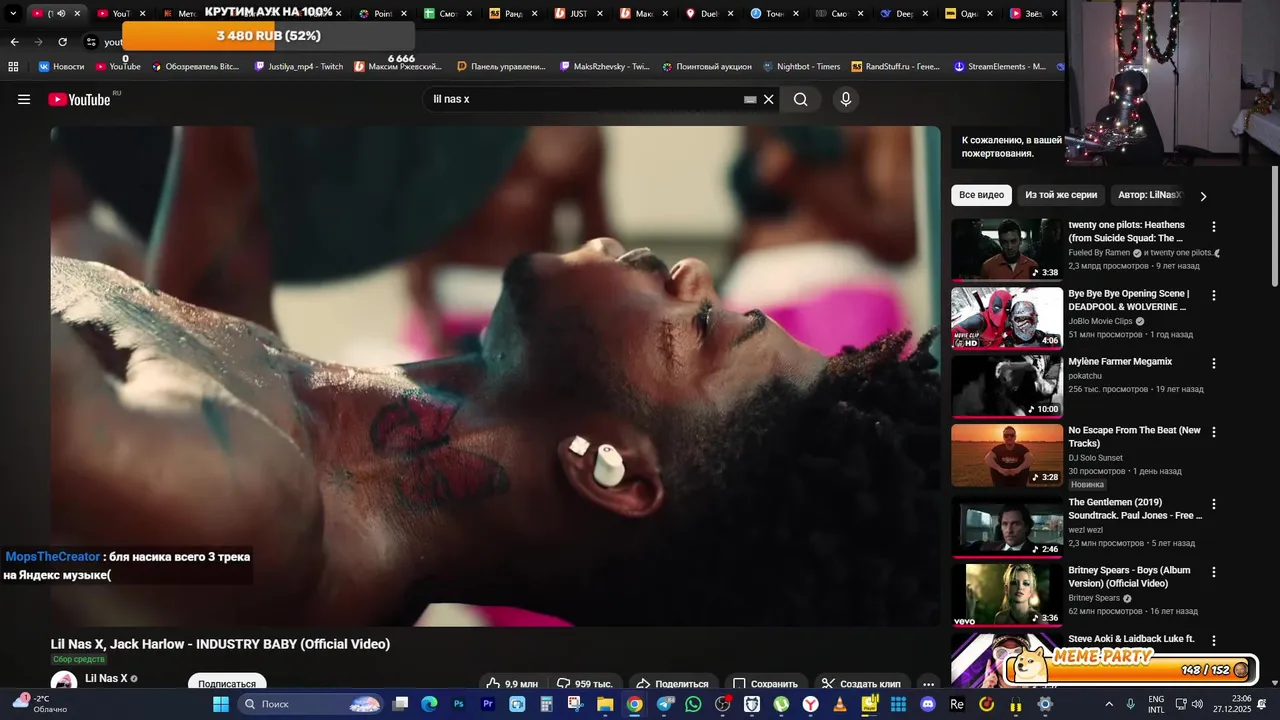Clear the search query with X
Viewport: 1280px width, 720px height.
pyautogui.click(x=769, y=99)
